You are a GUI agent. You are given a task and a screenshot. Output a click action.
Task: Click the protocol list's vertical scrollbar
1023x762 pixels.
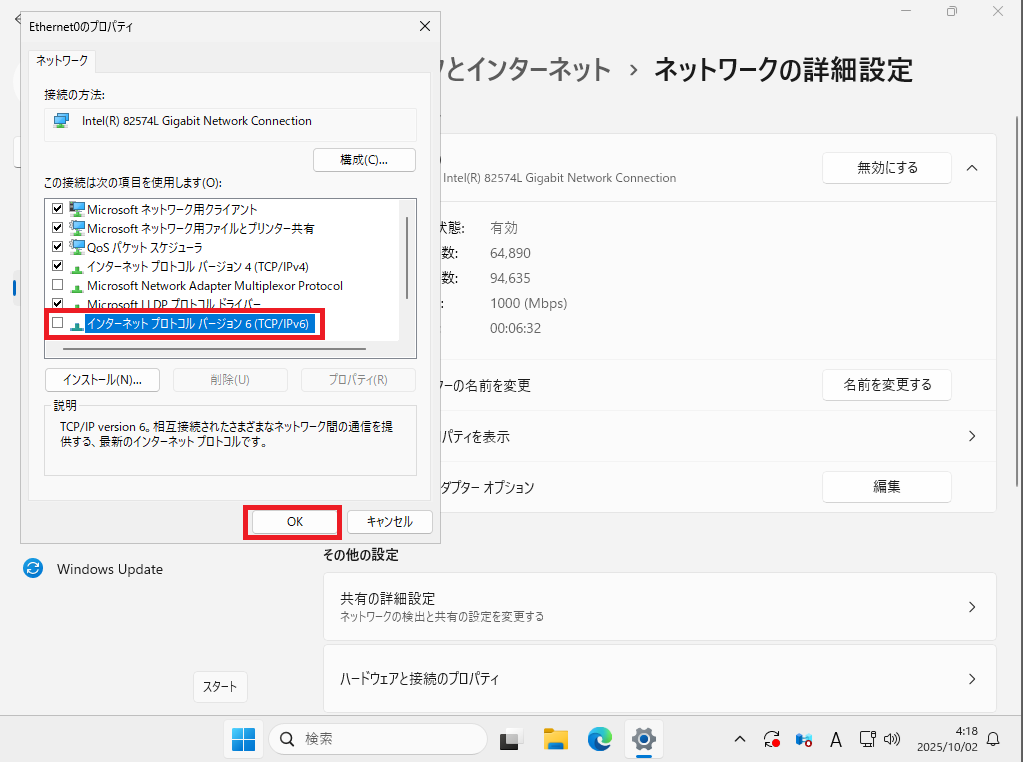pos(406,258)
